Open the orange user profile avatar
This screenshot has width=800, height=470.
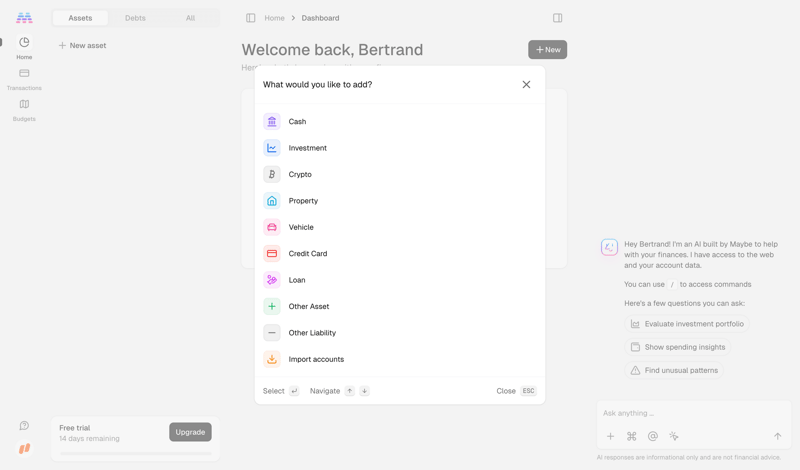point(24,449)
